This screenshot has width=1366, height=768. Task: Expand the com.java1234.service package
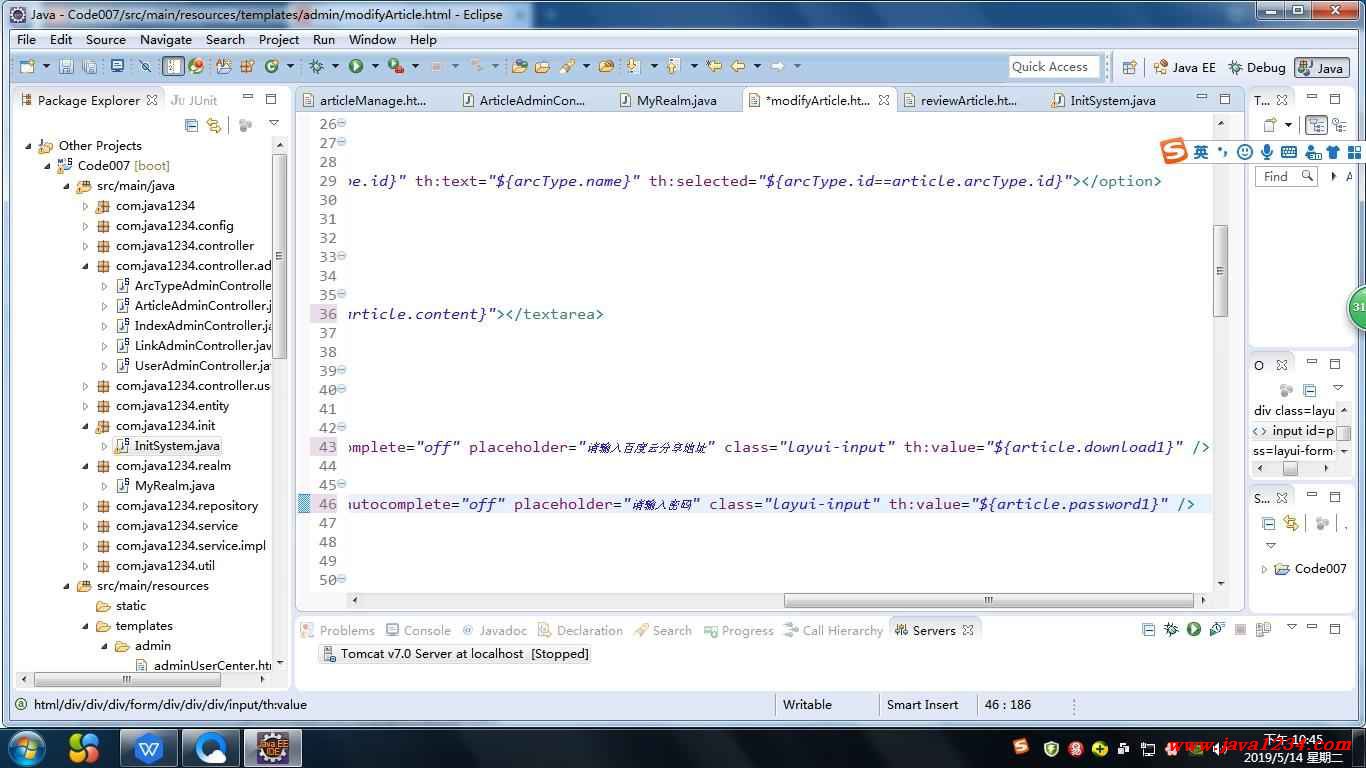[86, 526]
